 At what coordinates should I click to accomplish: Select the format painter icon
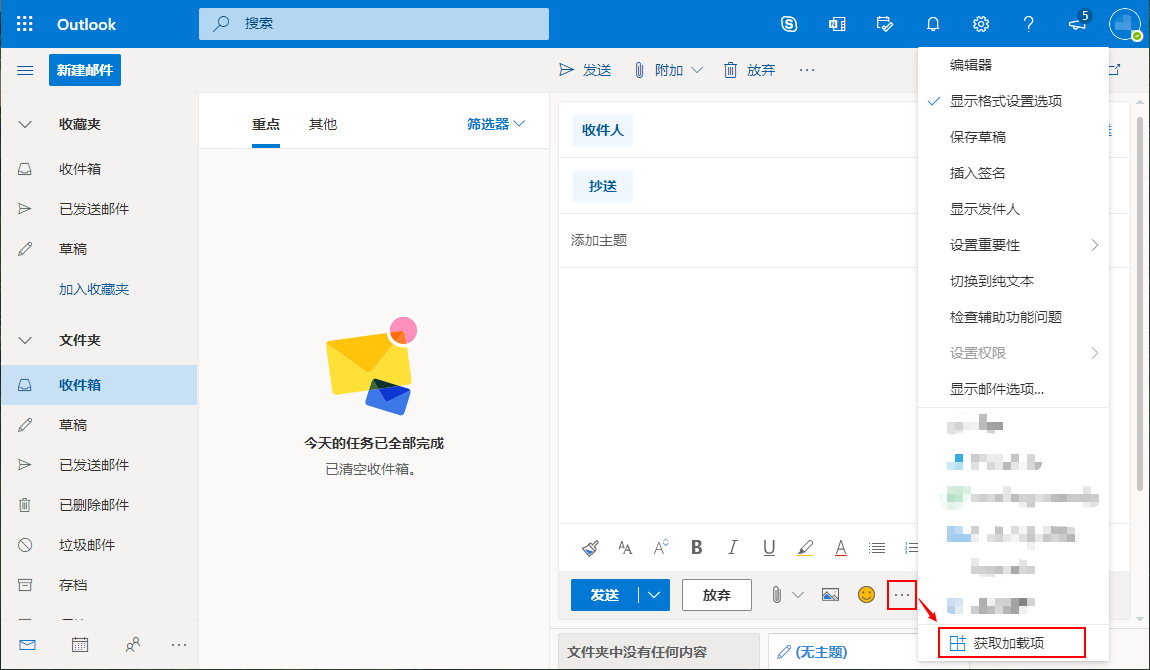point(590,548)
